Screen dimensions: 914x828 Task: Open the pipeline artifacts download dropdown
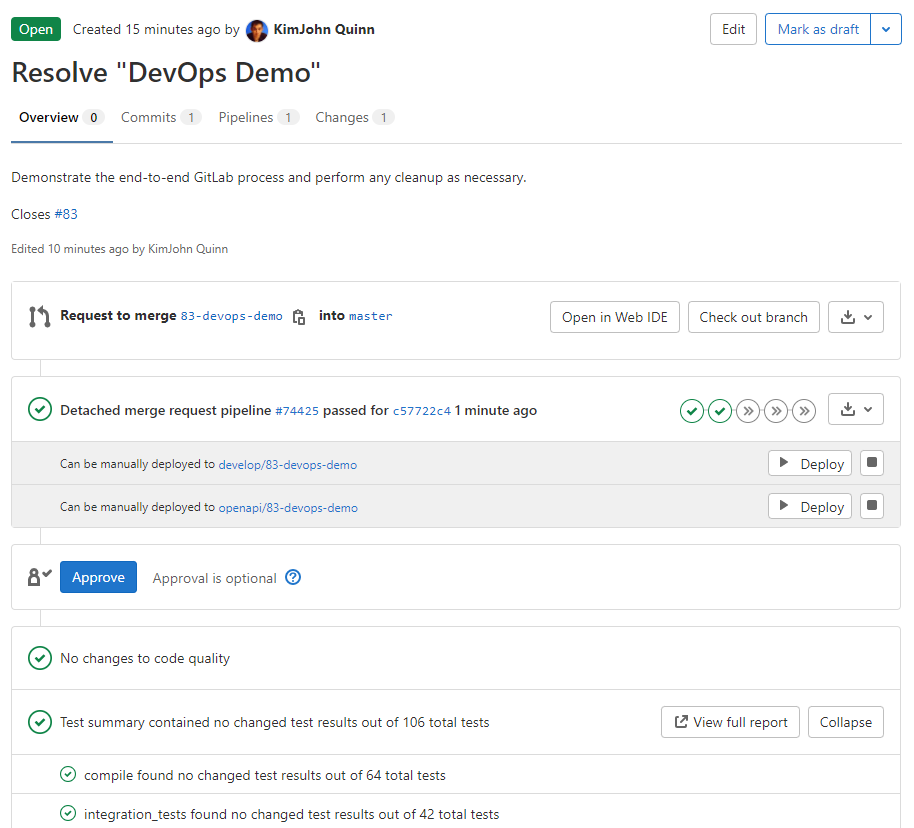point(856,409)
